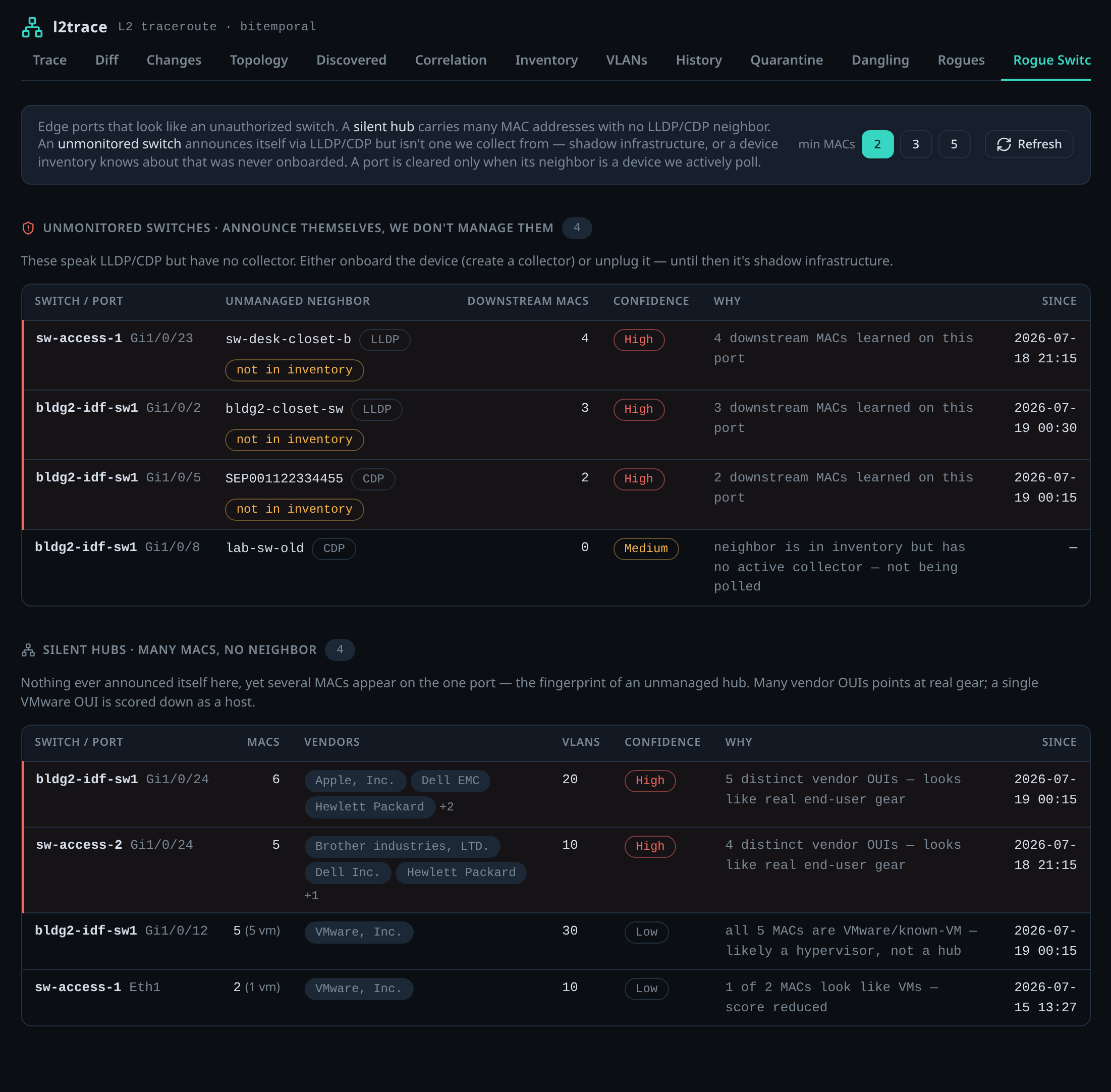Open the Trace tab
1111x1092 pixels.
50,60
